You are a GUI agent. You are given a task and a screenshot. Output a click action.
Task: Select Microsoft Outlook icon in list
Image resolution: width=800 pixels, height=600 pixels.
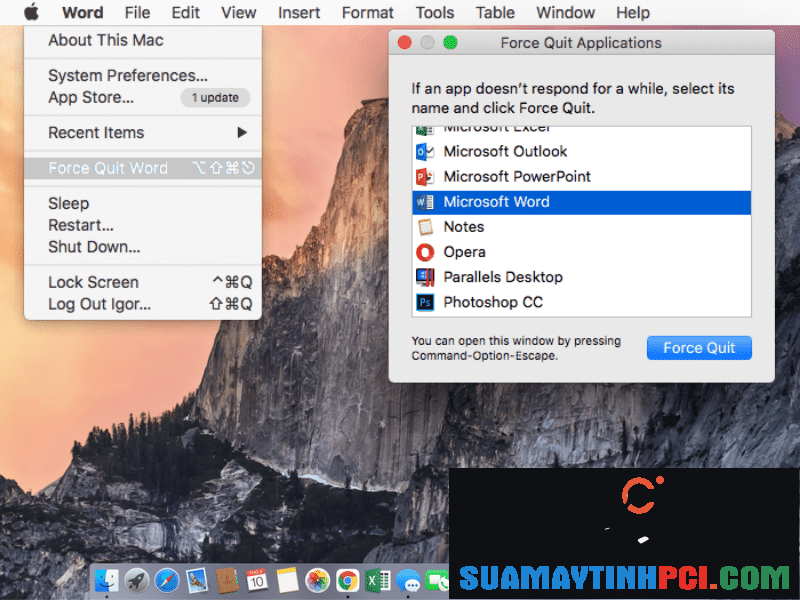(425, 152)
